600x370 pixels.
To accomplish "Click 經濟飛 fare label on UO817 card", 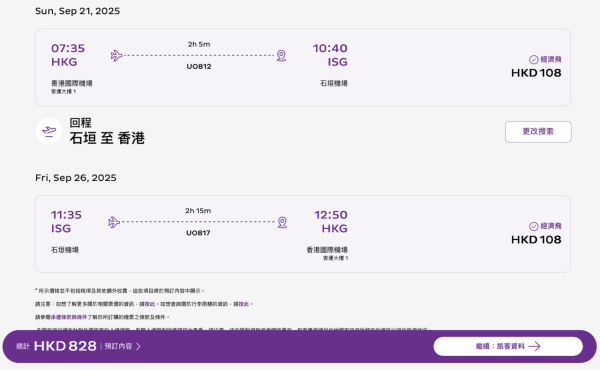I will click(x=551, y=226).
